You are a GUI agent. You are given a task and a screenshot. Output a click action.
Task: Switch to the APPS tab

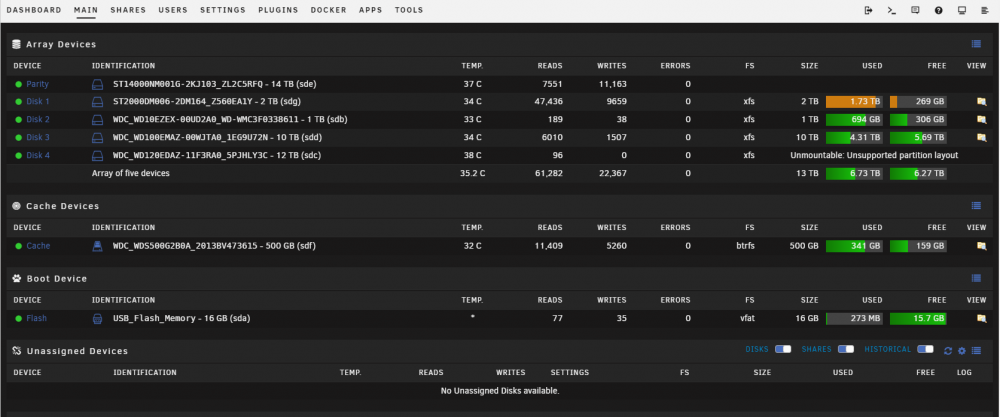pos(371,10)
